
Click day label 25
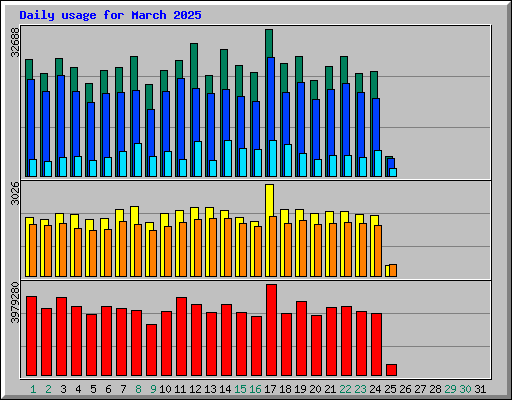tap(390, 389)
